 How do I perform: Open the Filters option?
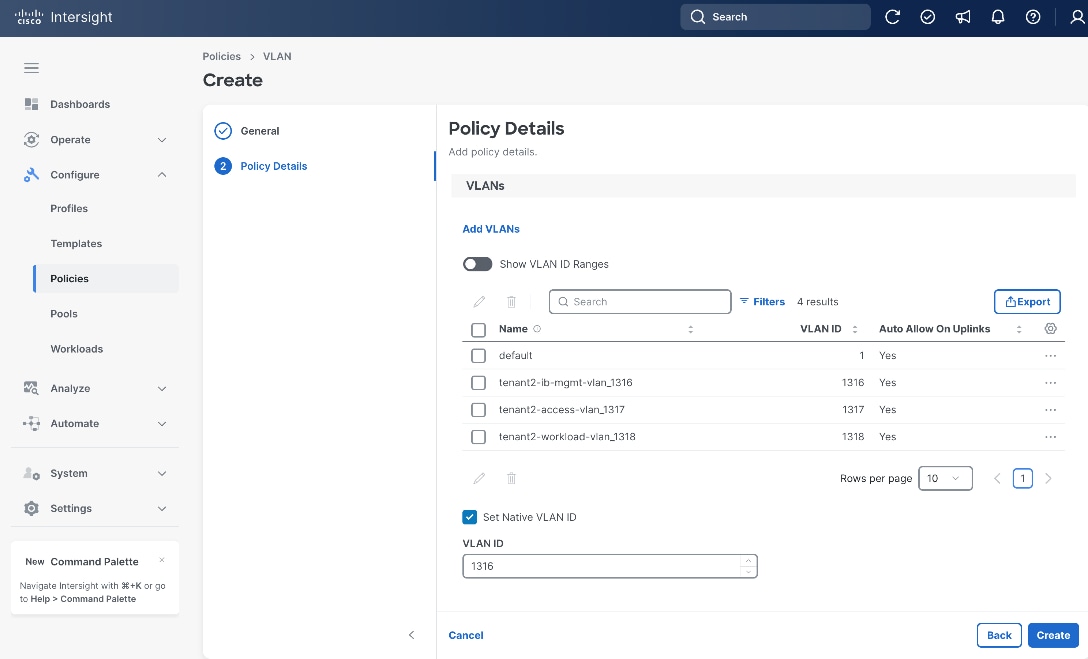tap(762, 302)
